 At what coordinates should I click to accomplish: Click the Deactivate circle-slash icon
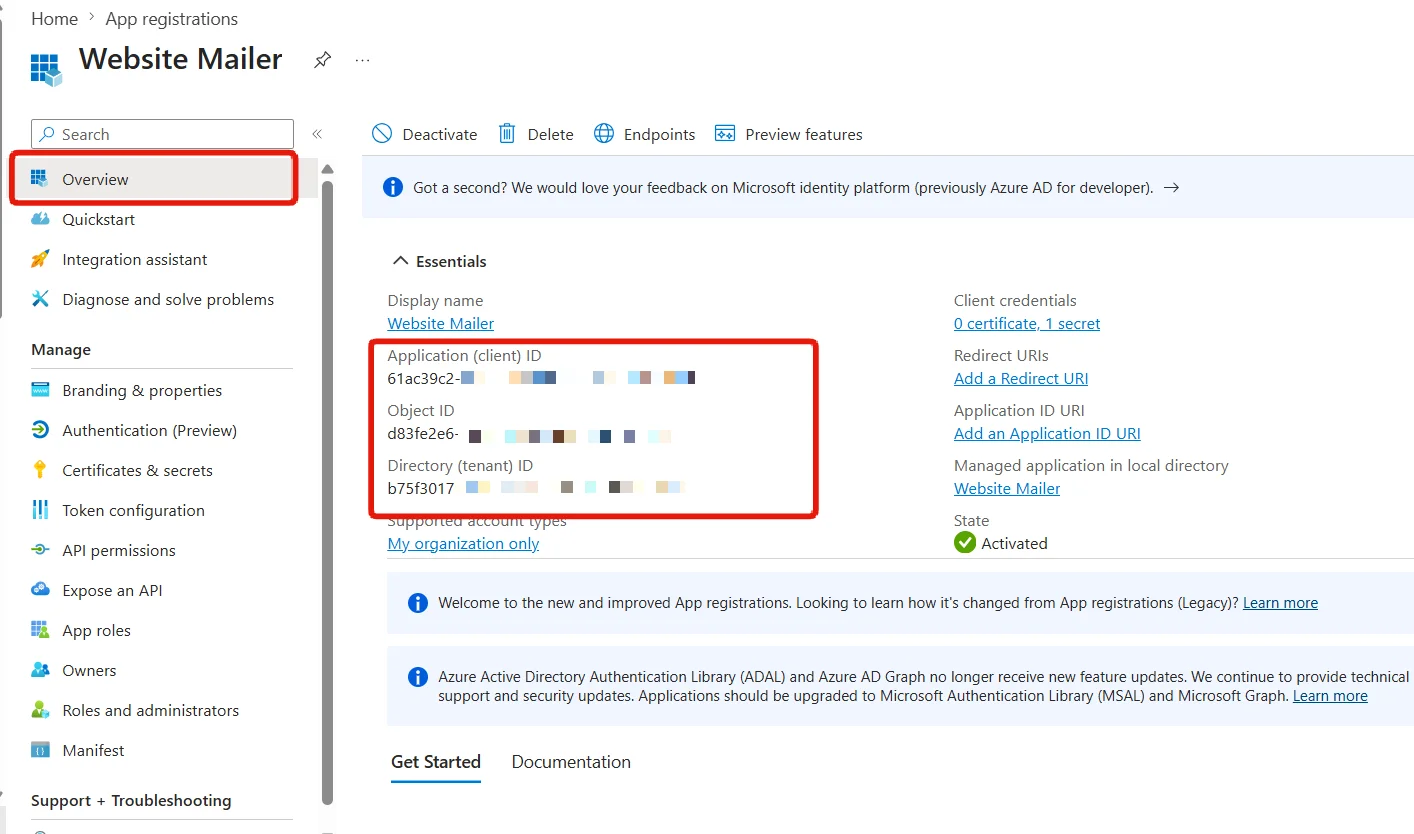(x=382, y=134)
